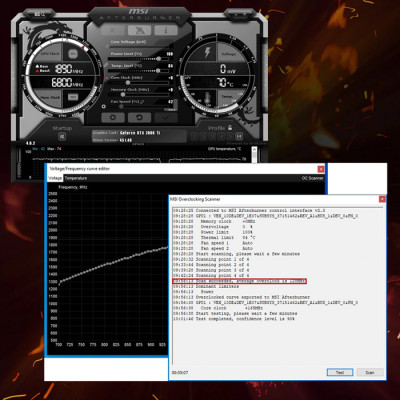
Task: Click the memory chip icon in the clock gauge
Action: [73, 97]
